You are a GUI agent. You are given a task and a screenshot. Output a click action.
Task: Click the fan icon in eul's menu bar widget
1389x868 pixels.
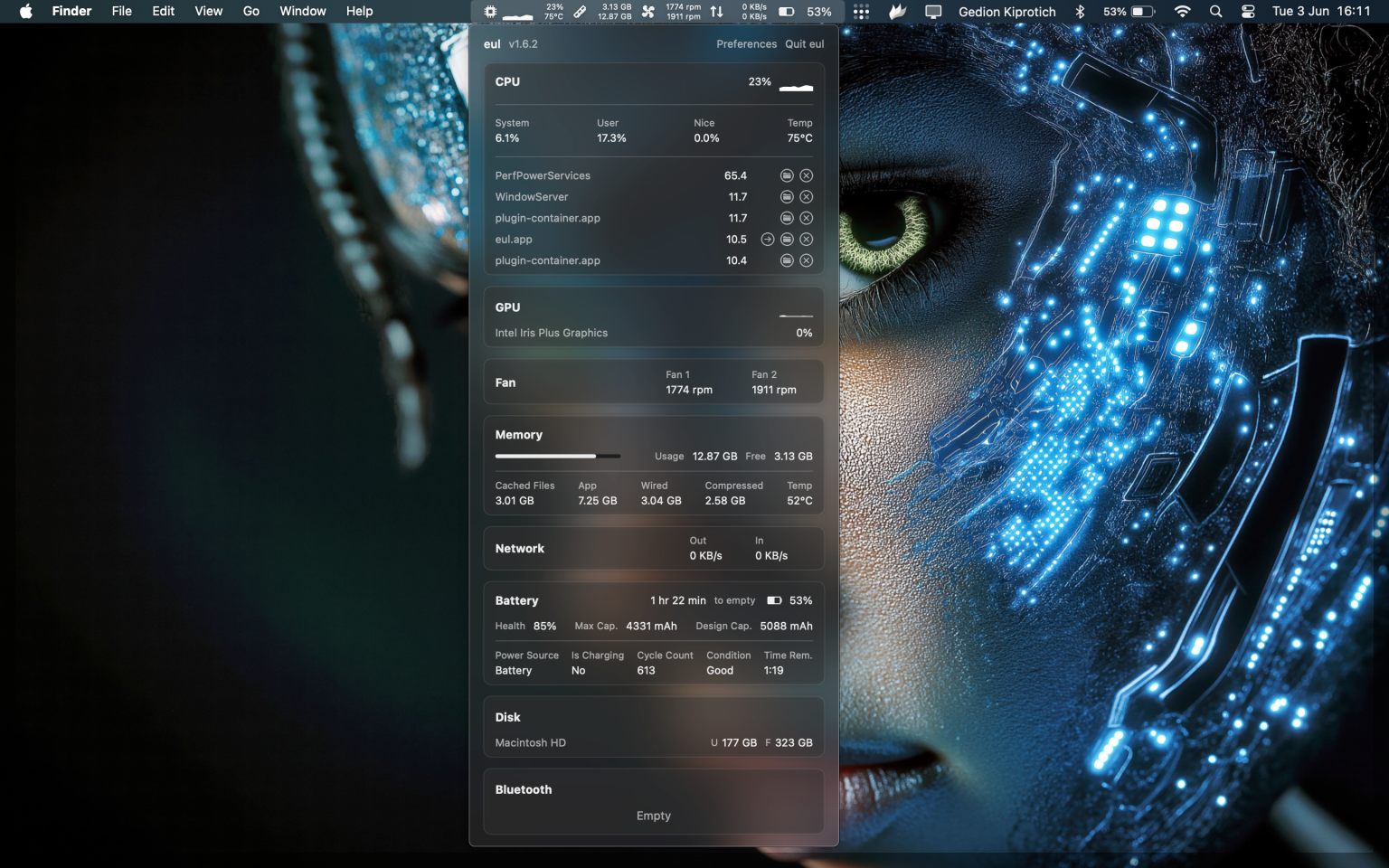click(x=647, y=12)
